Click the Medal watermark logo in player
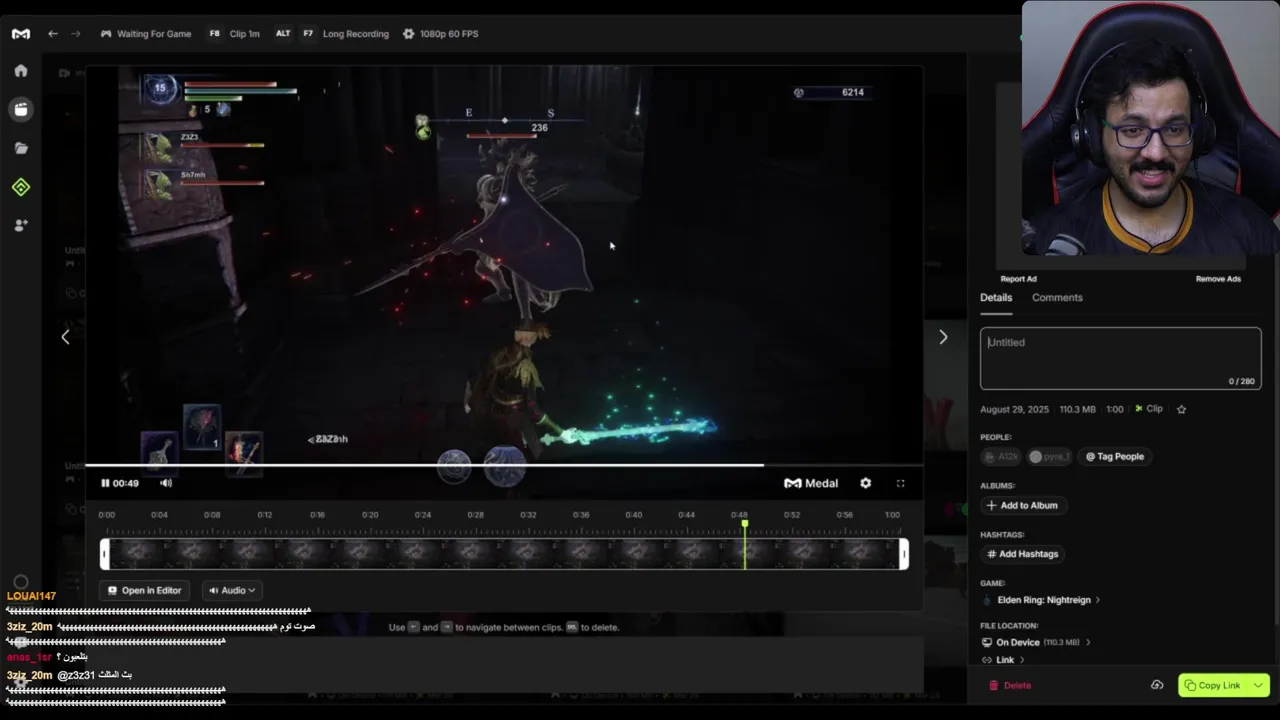 (811, 483)
